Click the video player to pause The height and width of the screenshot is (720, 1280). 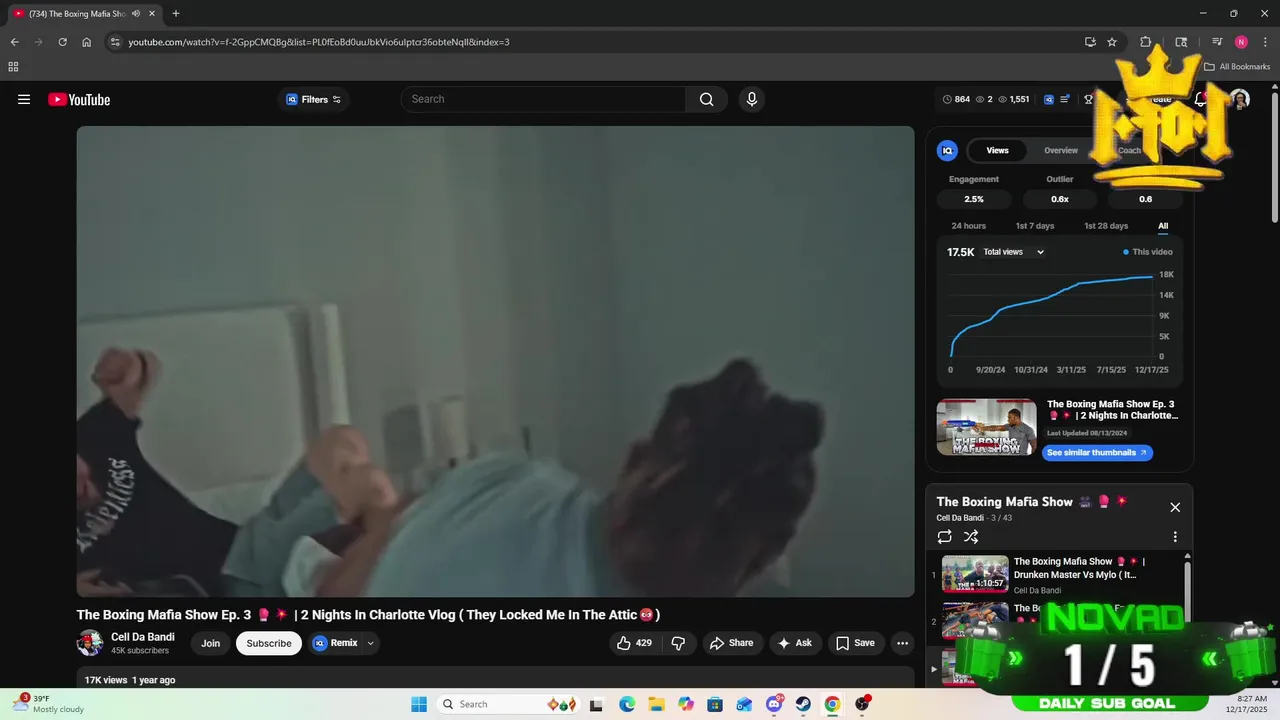(495, 361)
